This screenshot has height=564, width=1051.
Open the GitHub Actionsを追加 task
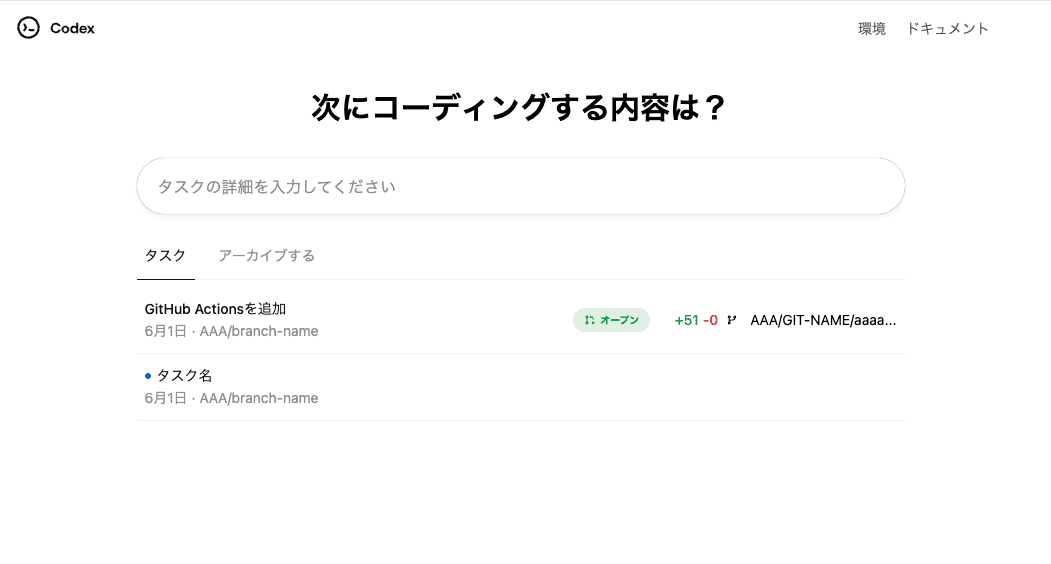tap(215, 309)
